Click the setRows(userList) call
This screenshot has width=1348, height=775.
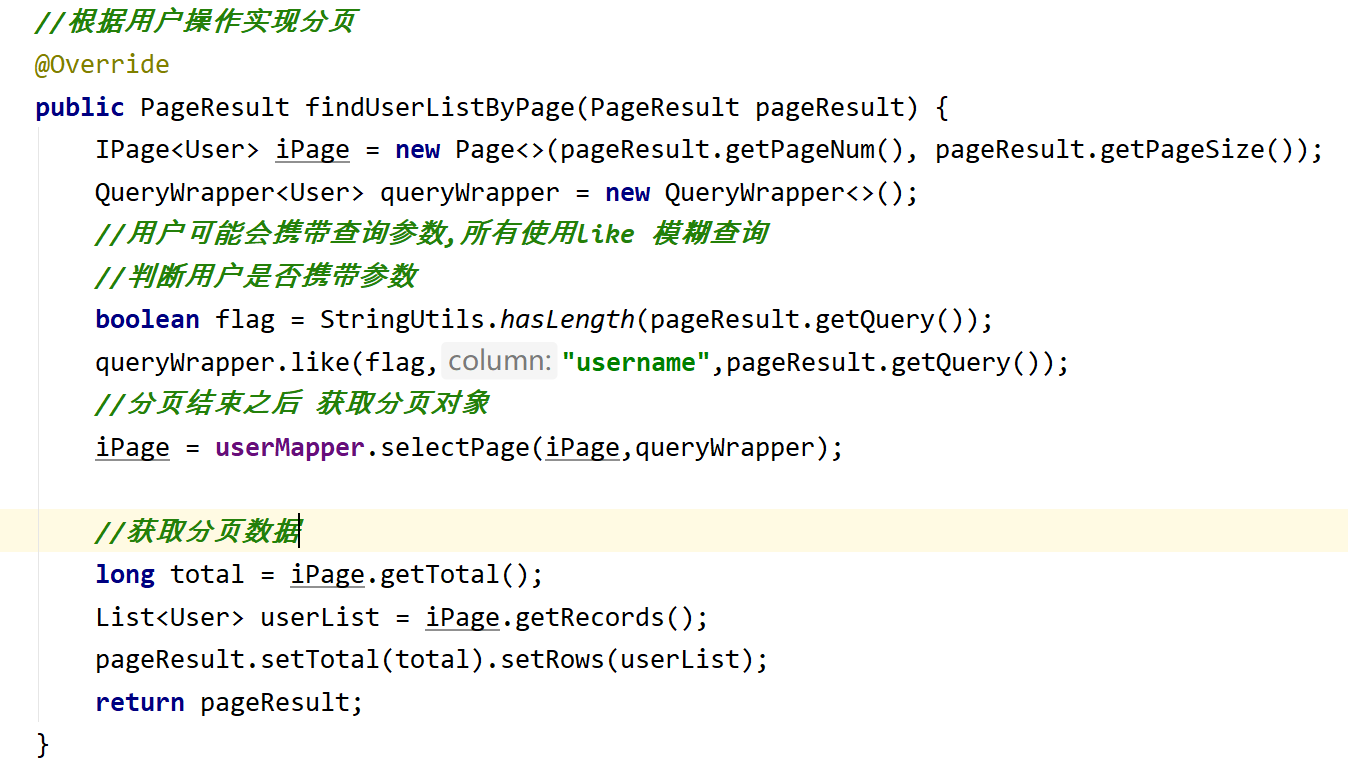click(626, 660)
